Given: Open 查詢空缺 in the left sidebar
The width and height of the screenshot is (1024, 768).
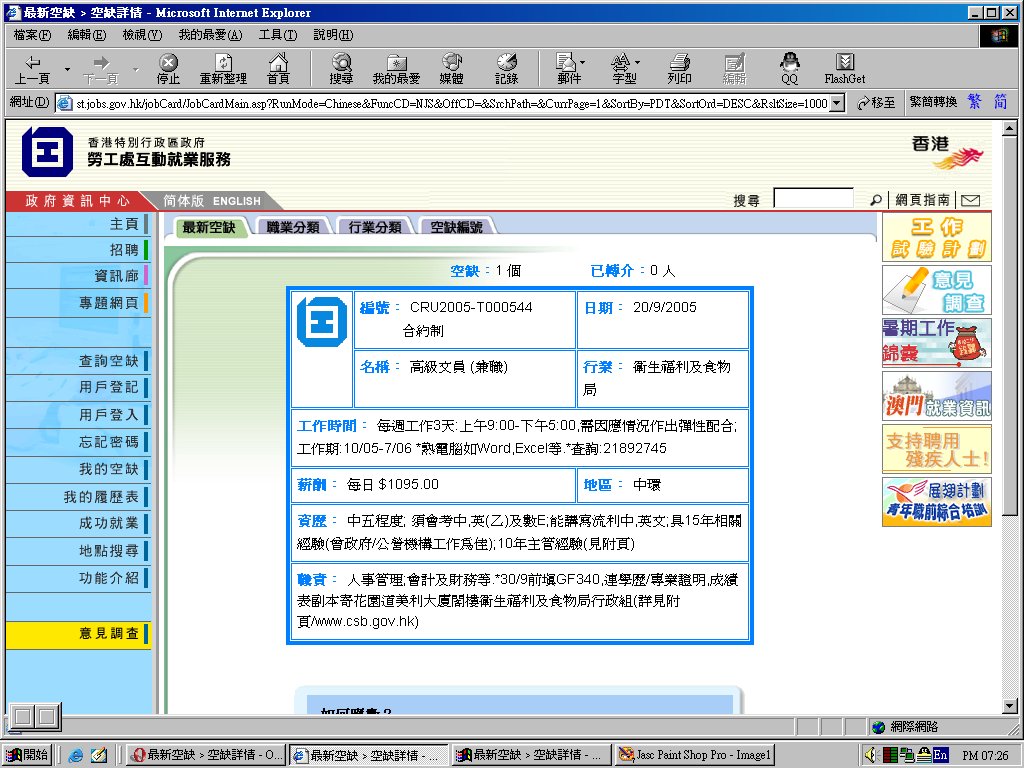Looking at the screenshot, I should (x=108, y=361).
